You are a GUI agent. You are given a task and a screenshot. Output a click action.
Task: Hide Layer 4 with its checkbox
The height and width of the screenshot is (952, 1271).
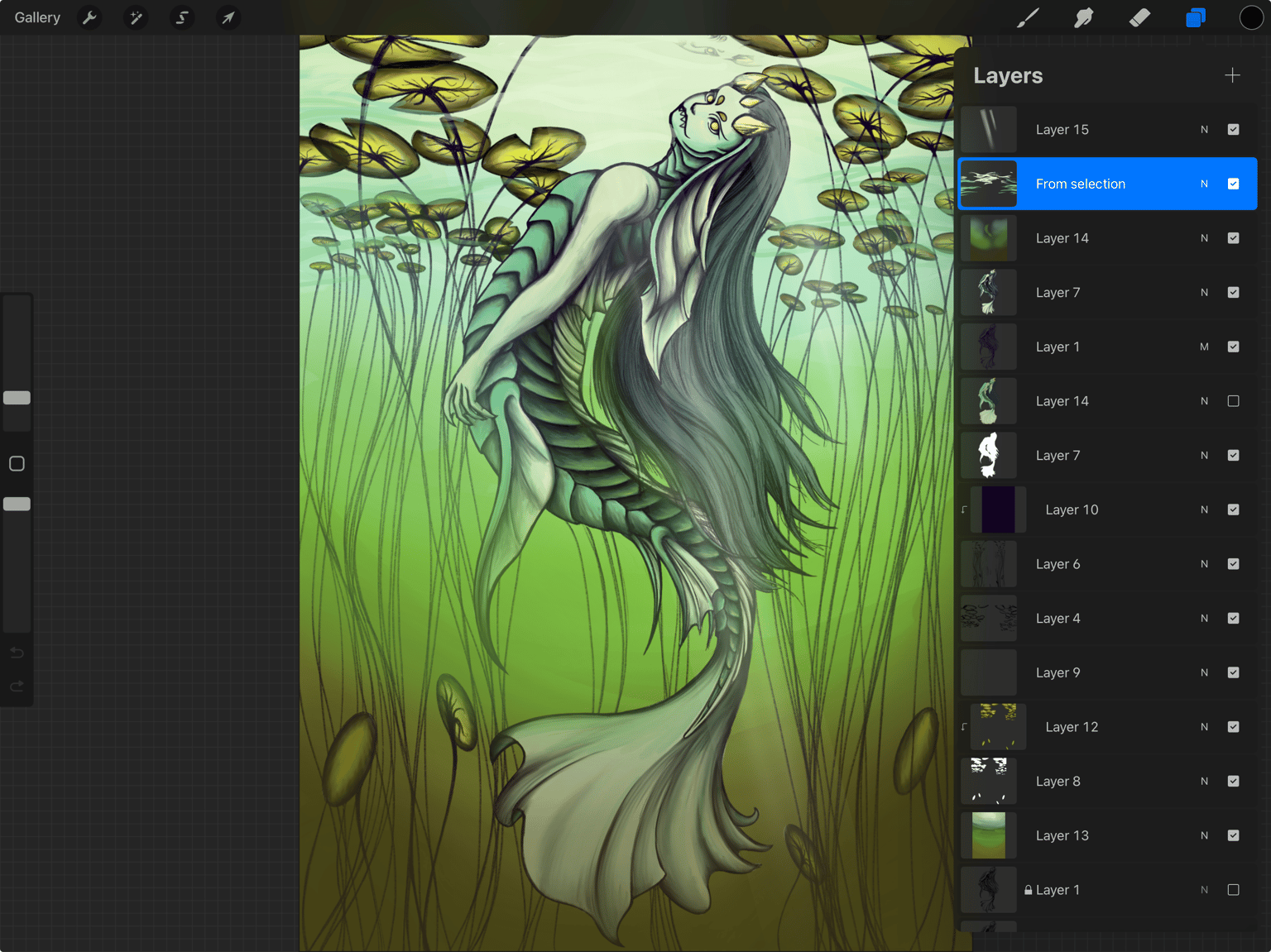(1233, 619)
